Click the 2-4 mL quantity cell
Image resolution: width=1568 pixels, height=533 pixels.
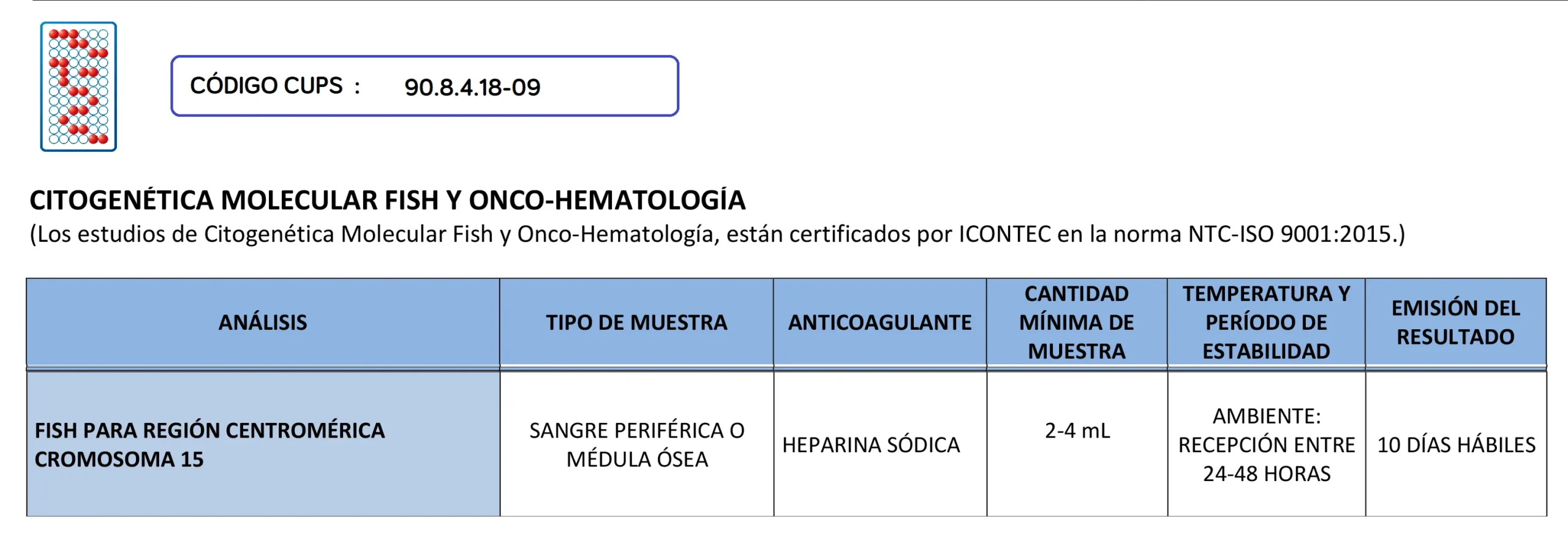[x=1077, y=431]
